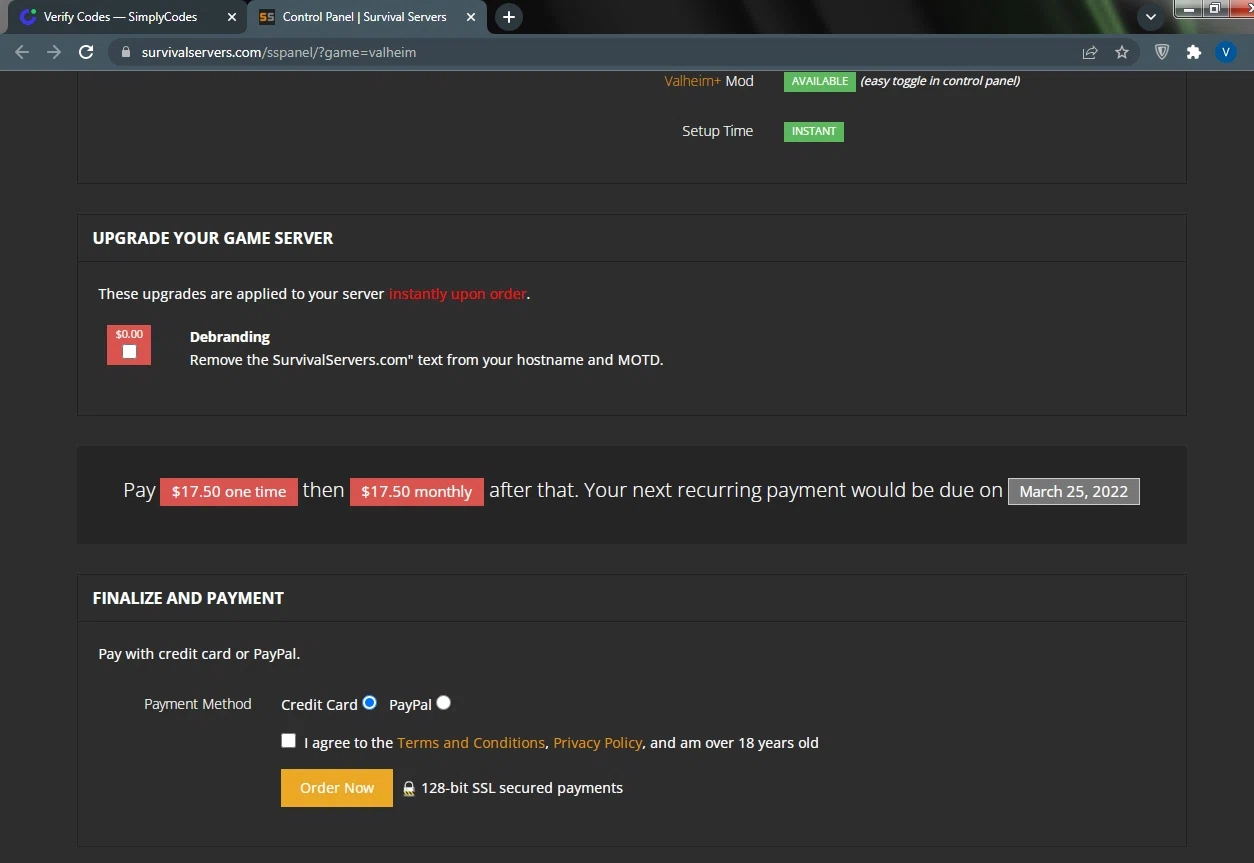Viewport: 1254px width, 863px height.
Task: Click the browser back arrow
Action: [x=22, y=52]
